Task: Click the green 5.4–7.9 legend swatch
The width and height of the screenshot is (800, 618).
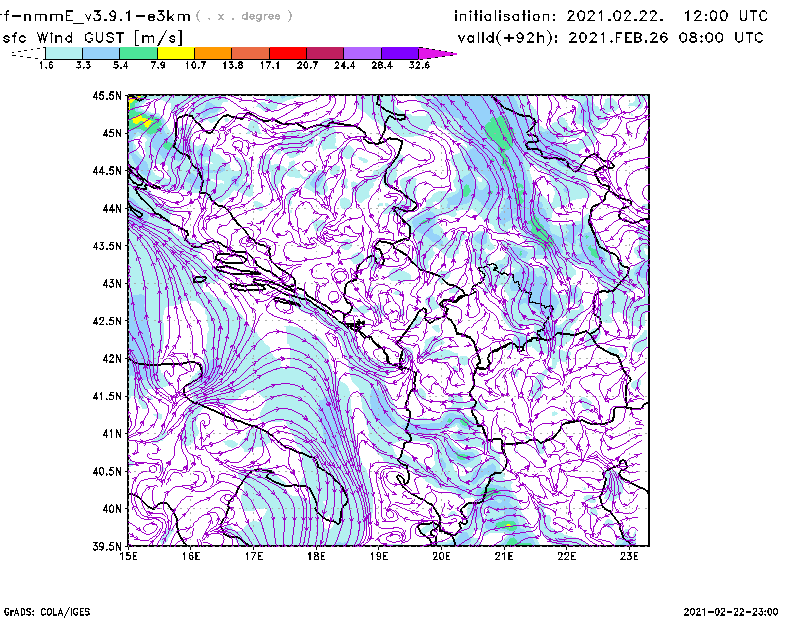Action: tap(138, 53)
